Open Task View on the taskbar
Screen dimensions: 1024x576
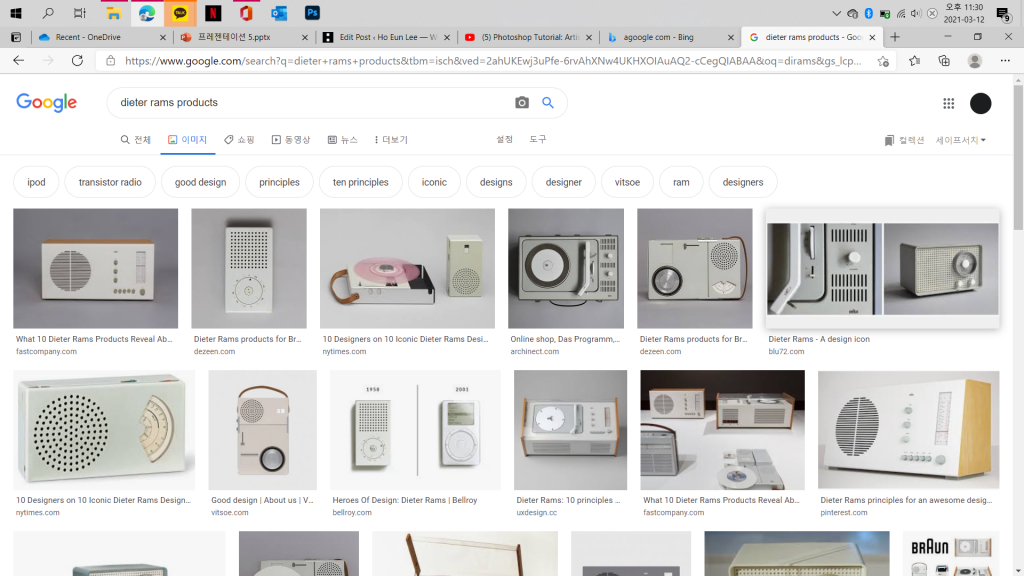pyautogui.click(x=80, y=13)
